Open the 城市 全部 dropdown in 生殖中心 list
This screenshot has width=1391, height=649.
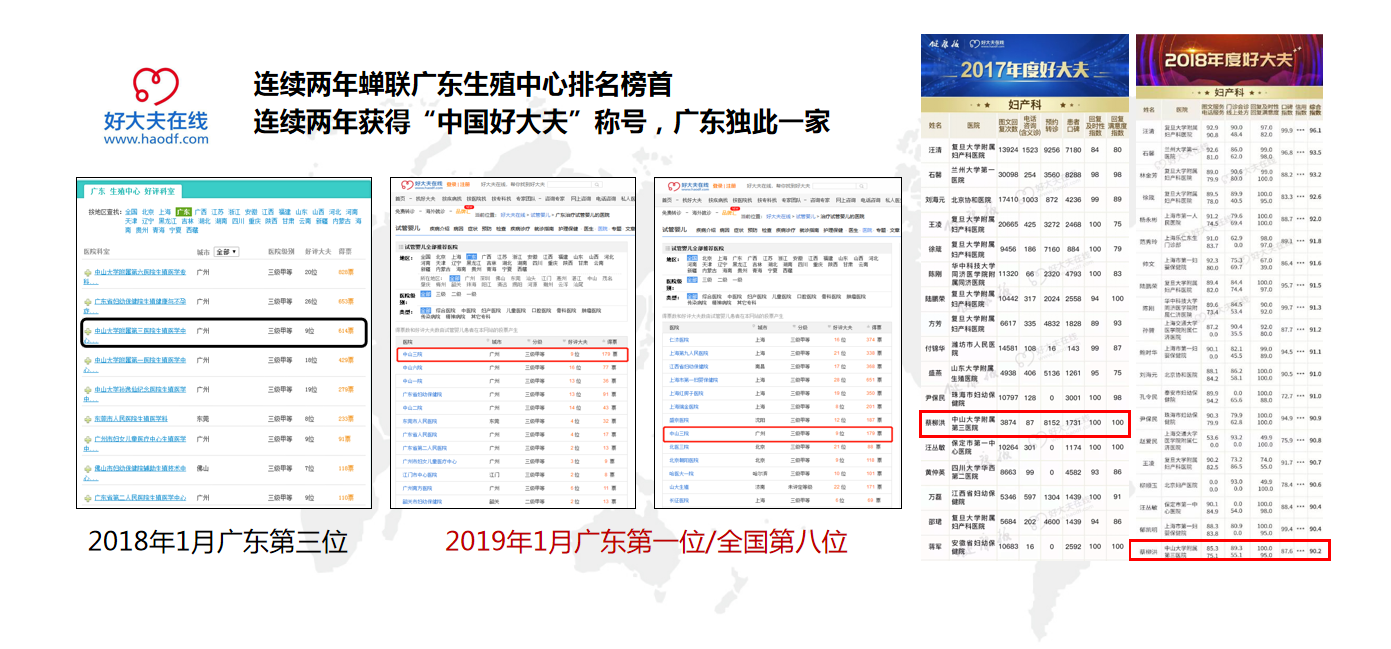pos(227,251)
